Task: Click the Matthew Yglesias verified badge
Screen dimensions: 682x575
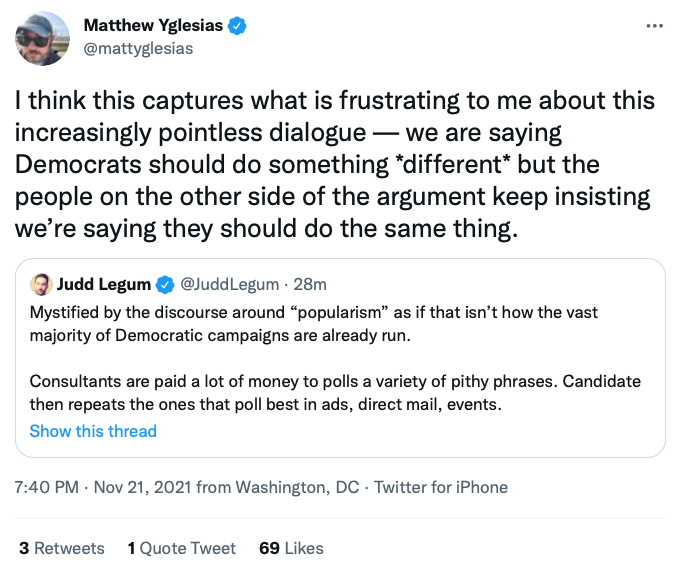Action: pyautogui.click(x=237, y=26)
